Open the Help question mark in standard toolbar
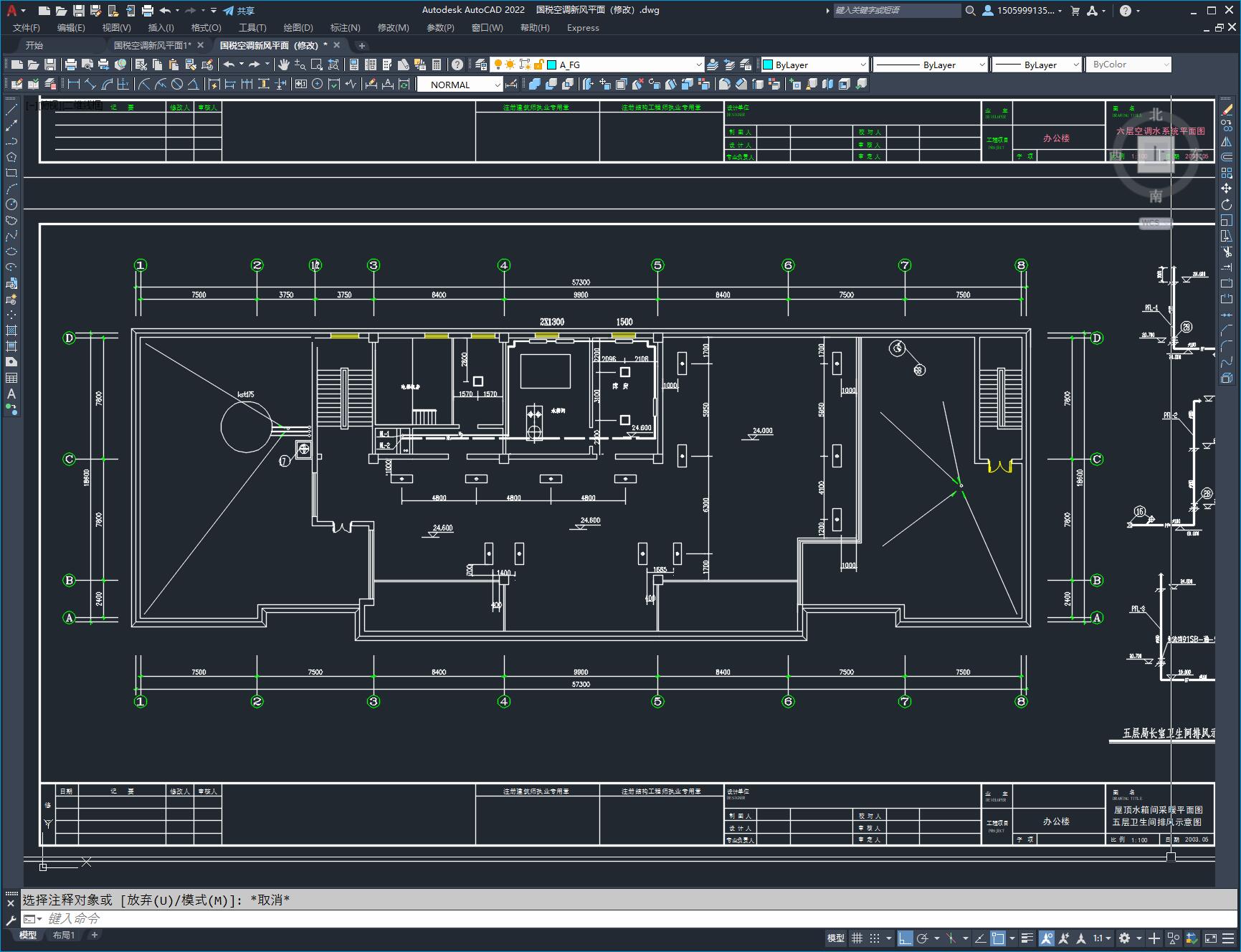This screenshot has height=952, width=1241. (457, 65)
